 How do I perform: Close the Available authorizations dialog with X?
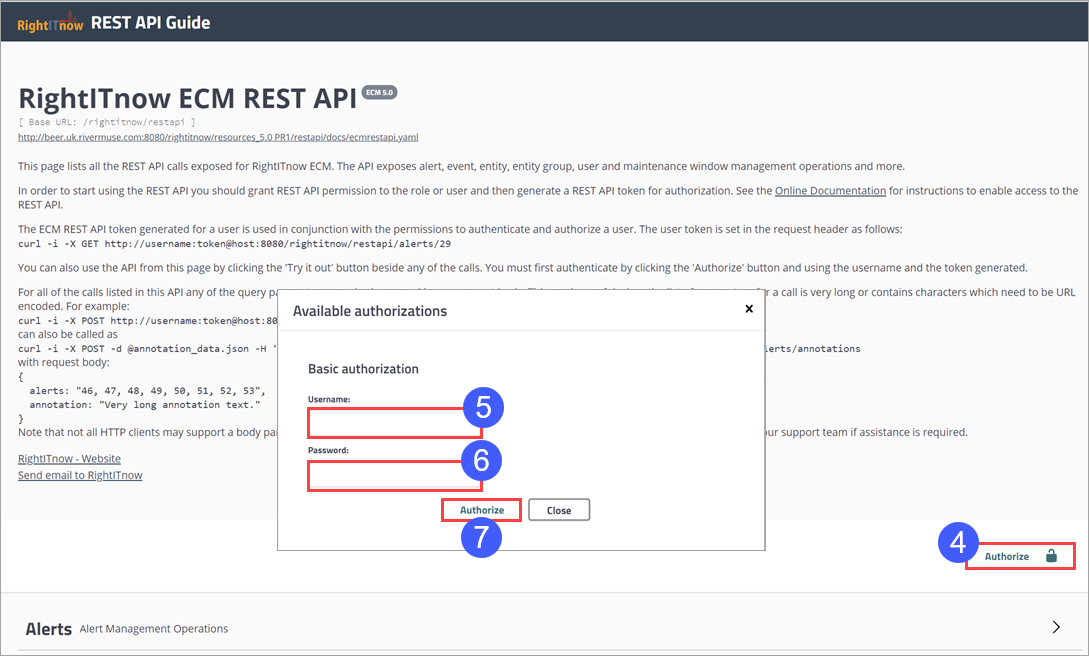tap(749, 309)
